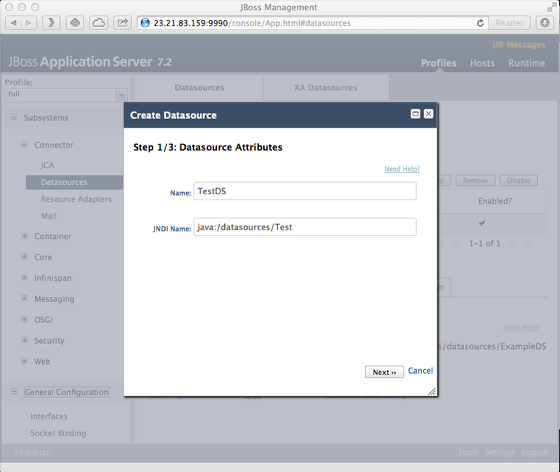This screenshot has height=472, width=560.
Task: Switch to the XA Datasources tab
Action: click(x=326, y=88)
